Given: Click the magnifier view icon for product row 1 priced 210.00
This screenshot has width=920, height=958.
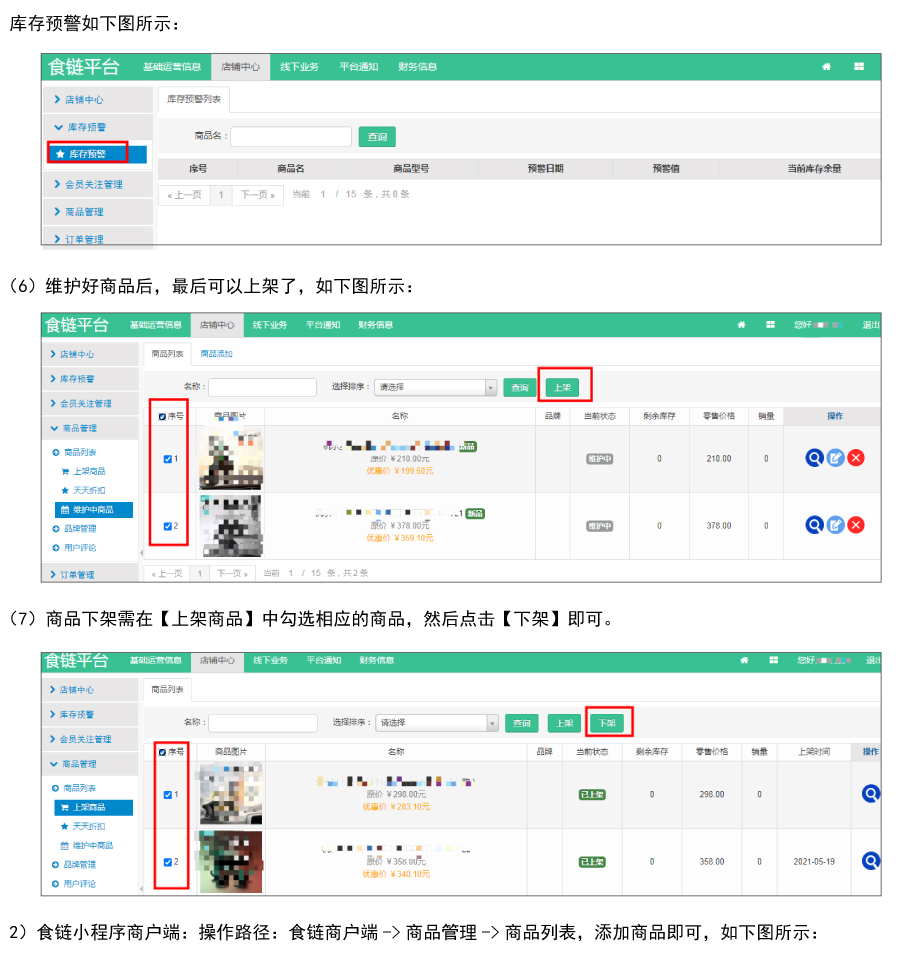Looking at the screenshot, I should 814,458.
